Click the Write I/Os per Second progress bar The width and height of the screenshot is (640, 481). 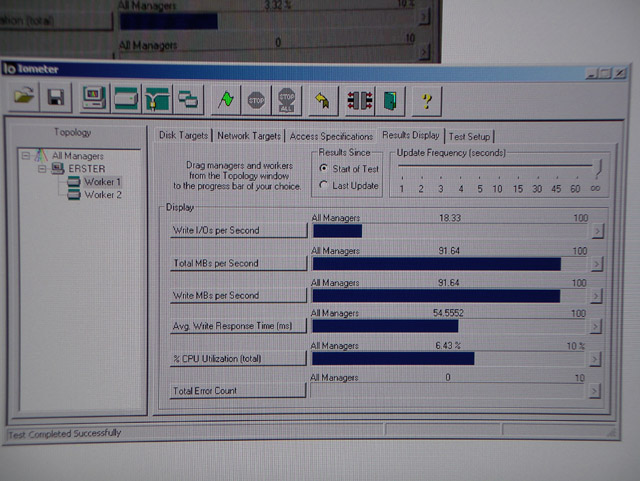450,231
